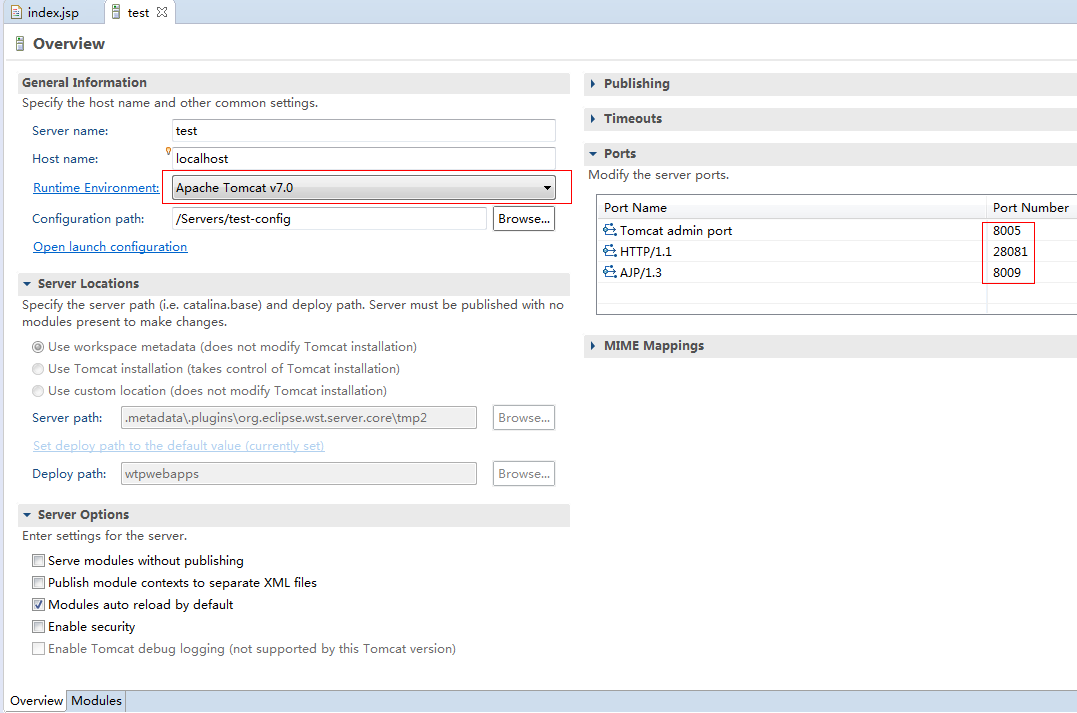Collapse the Server Options section

[x=27, y=514]
